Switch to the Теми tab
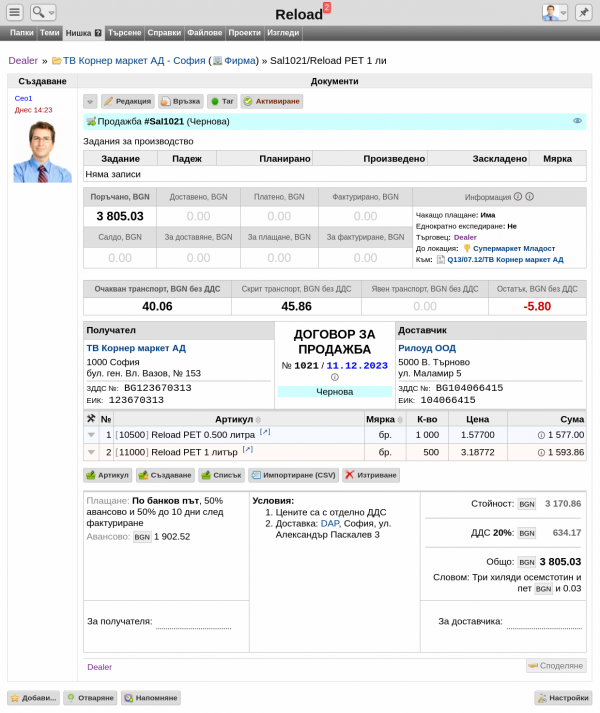 [50, 33]
